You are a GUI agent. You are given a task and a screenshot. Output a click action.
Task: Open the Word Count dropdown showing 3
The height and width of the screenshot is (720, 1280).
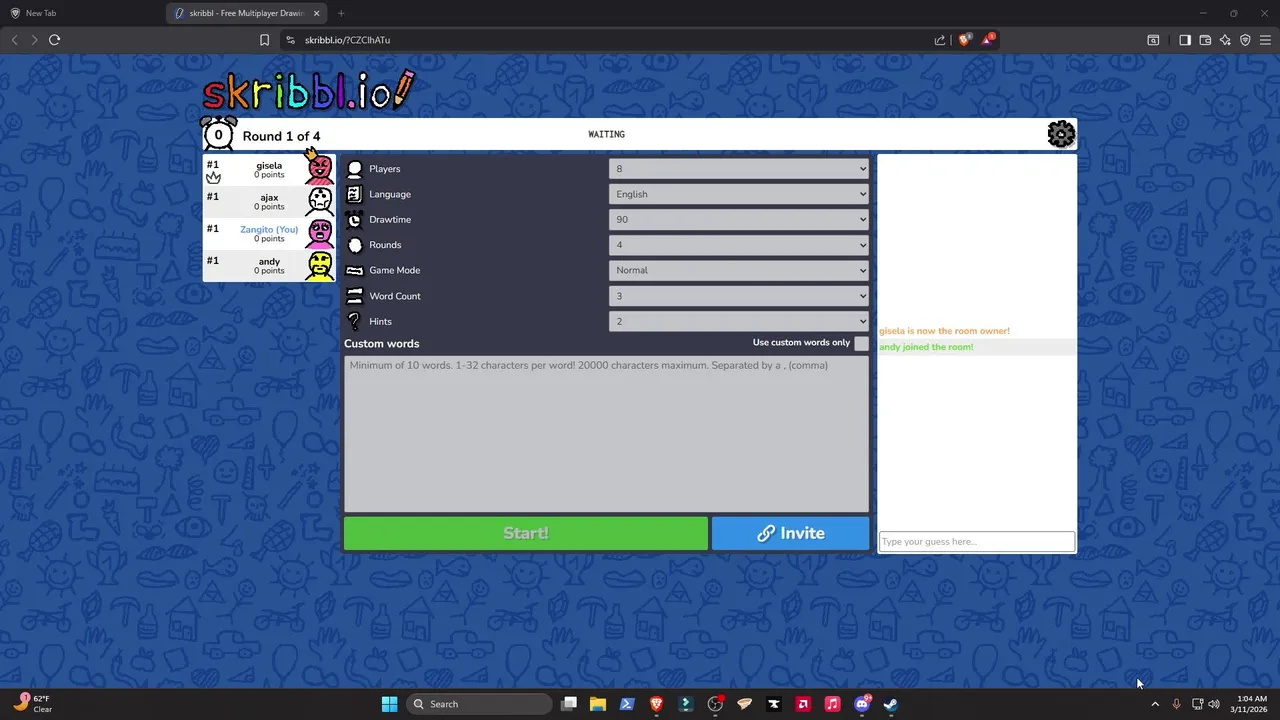[x=739, y=296]
